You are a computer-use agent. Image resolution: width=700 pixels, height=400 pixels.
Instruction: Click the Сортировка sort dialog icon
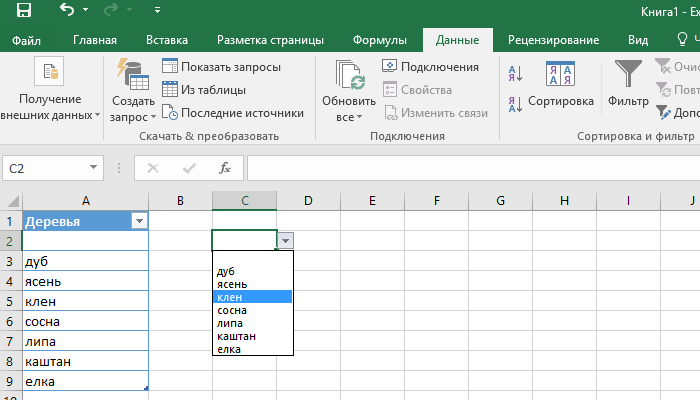click(559, 74)
